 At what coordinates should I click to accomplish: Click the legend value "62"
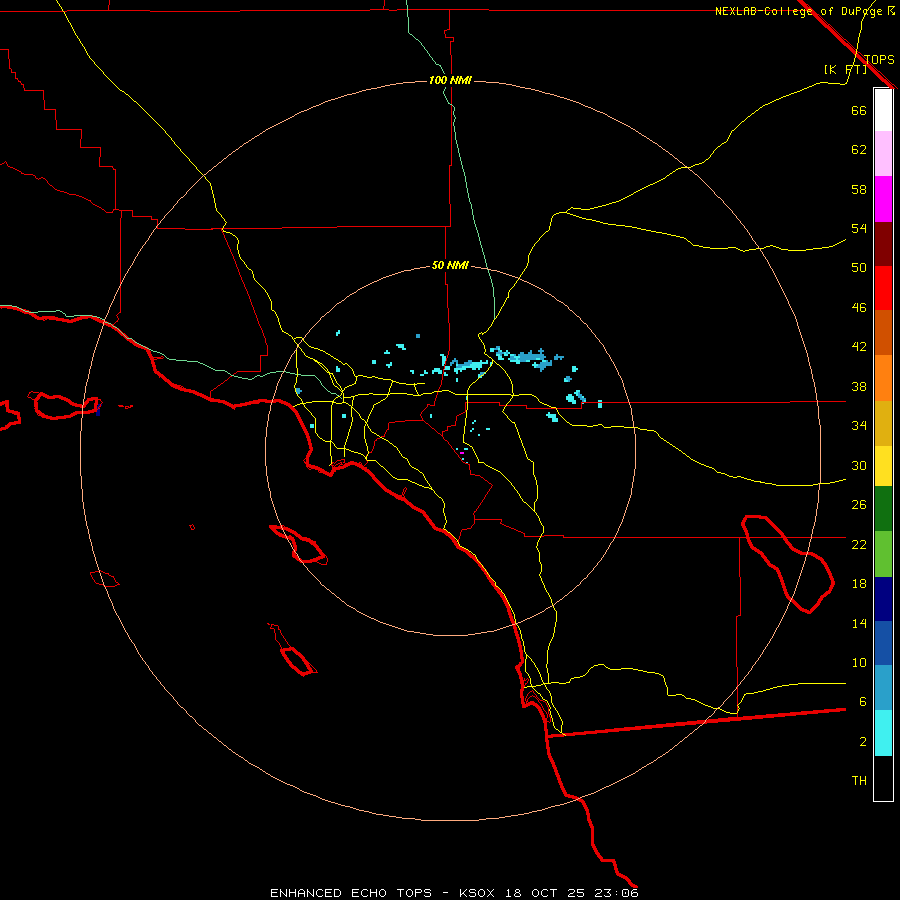point(859,150)
